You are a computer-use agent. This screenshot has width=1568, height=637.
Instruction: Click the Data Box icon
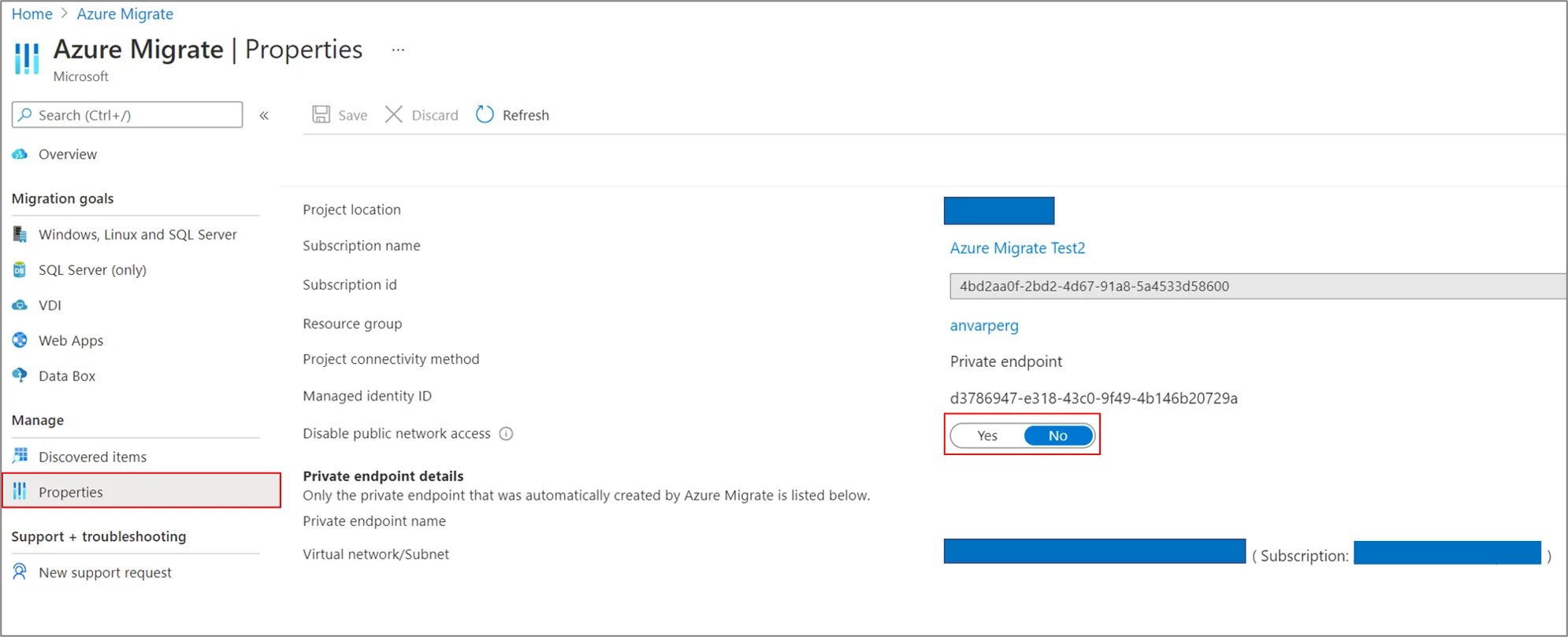click(20, 376)
